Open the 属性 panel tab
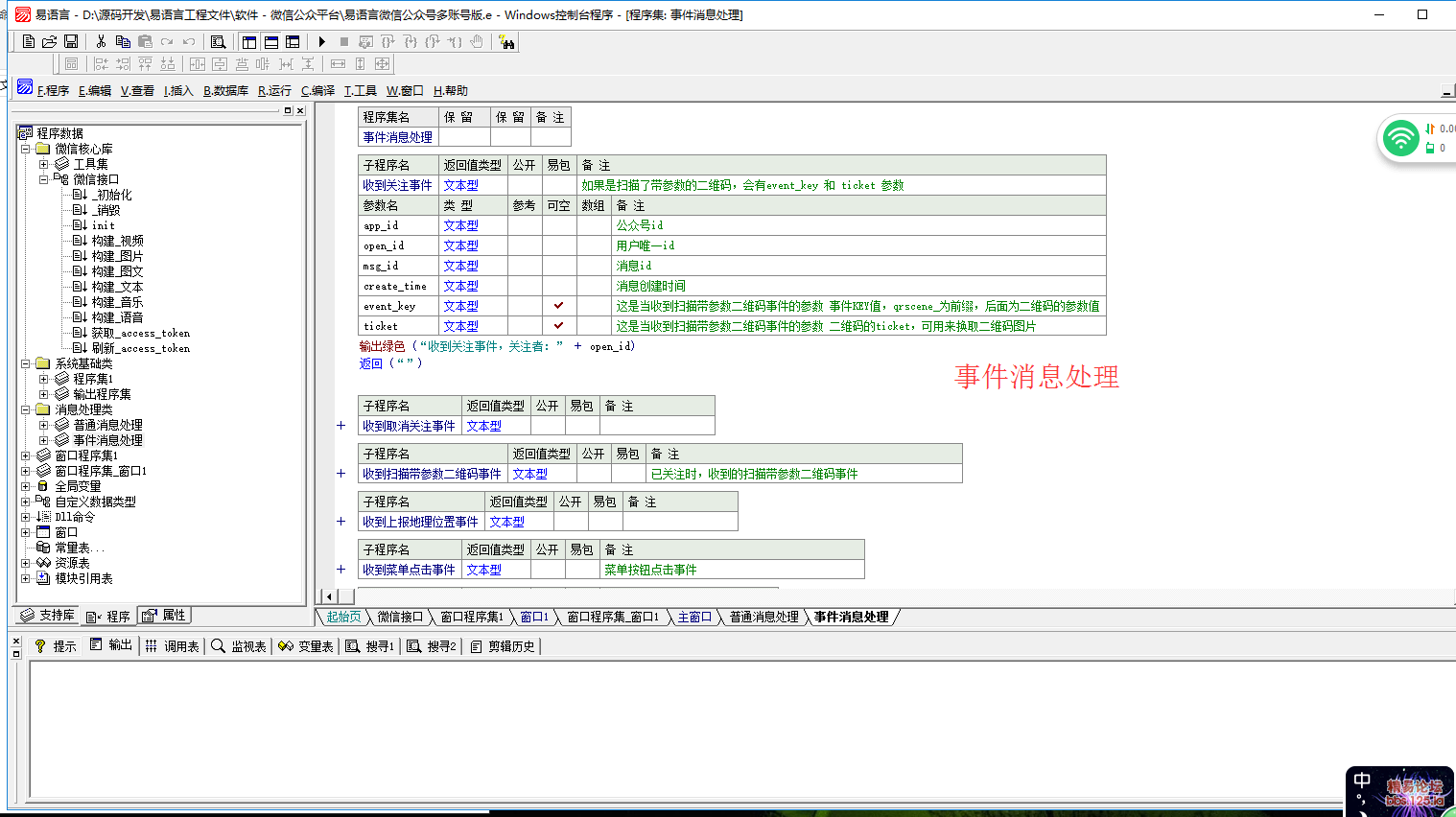Screen dimensions: 1456x817 pyautogui.click(x=164, y=616)
